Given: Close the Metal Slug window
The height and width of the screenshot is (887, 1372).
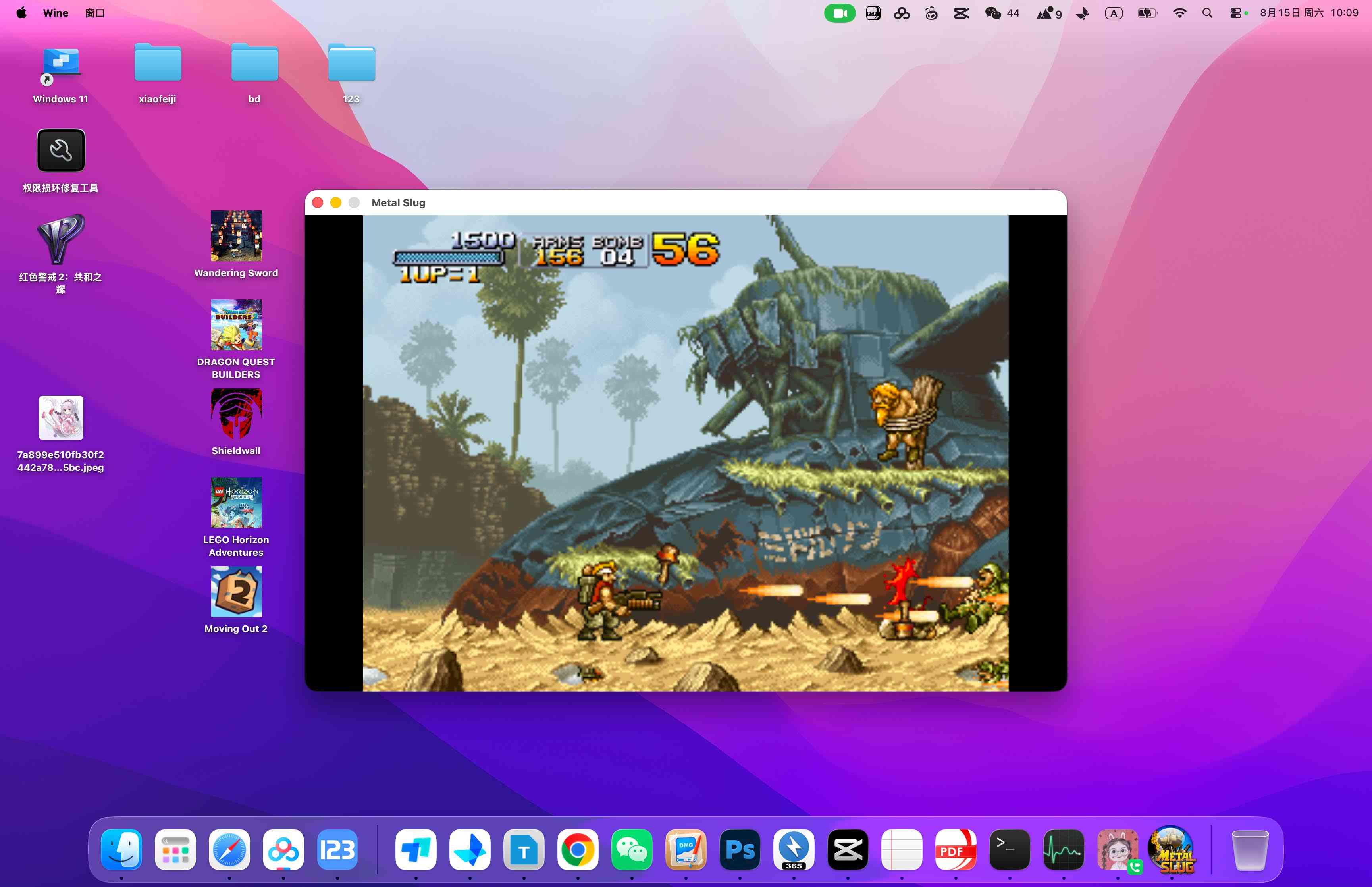Looking at the screenshot, I should pos(317,202).
